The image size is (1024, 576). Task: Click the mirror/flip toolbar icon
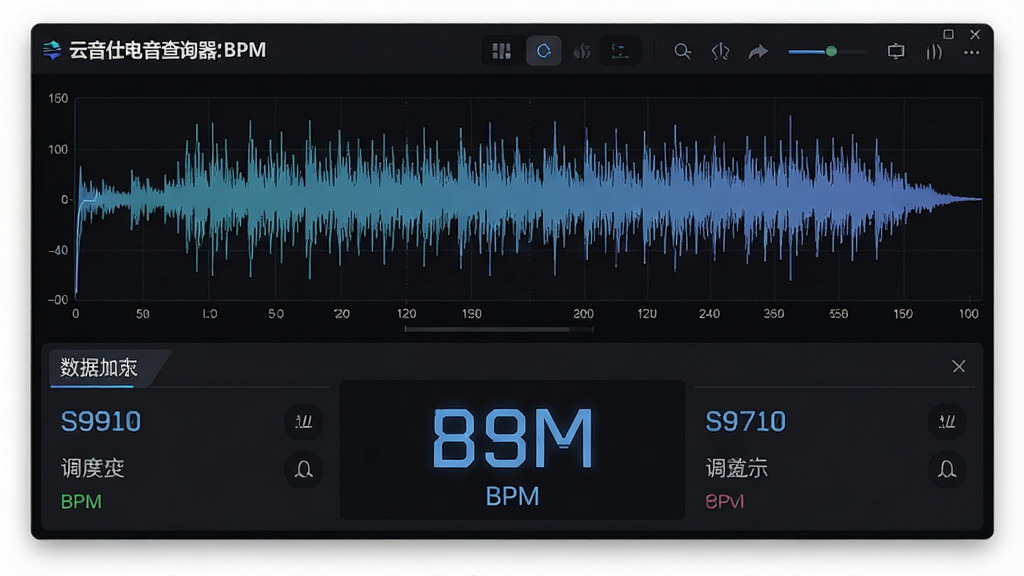(x=720, y=51)
